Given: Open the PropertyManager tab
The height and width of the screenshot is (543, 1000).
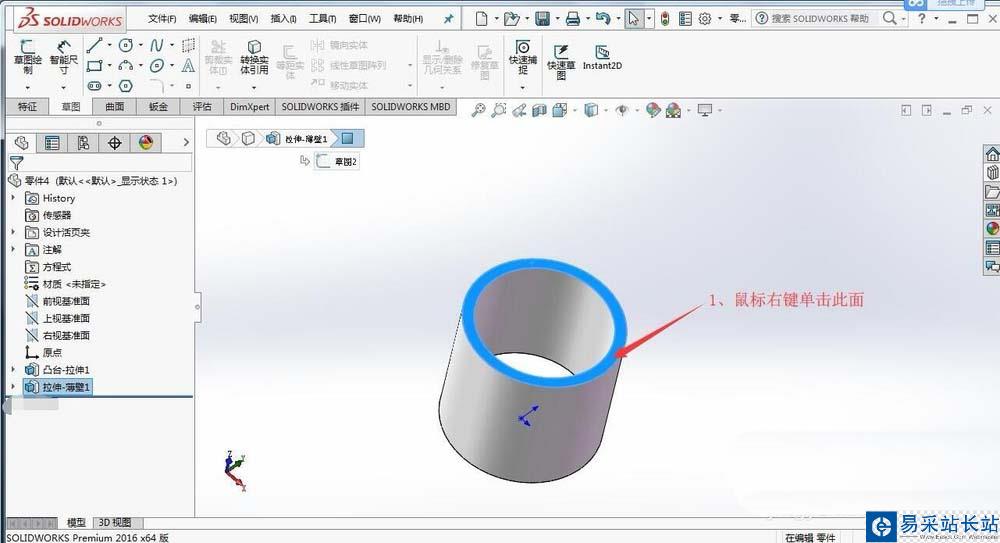Looking at the screenshot, I should tap(52, 142).
